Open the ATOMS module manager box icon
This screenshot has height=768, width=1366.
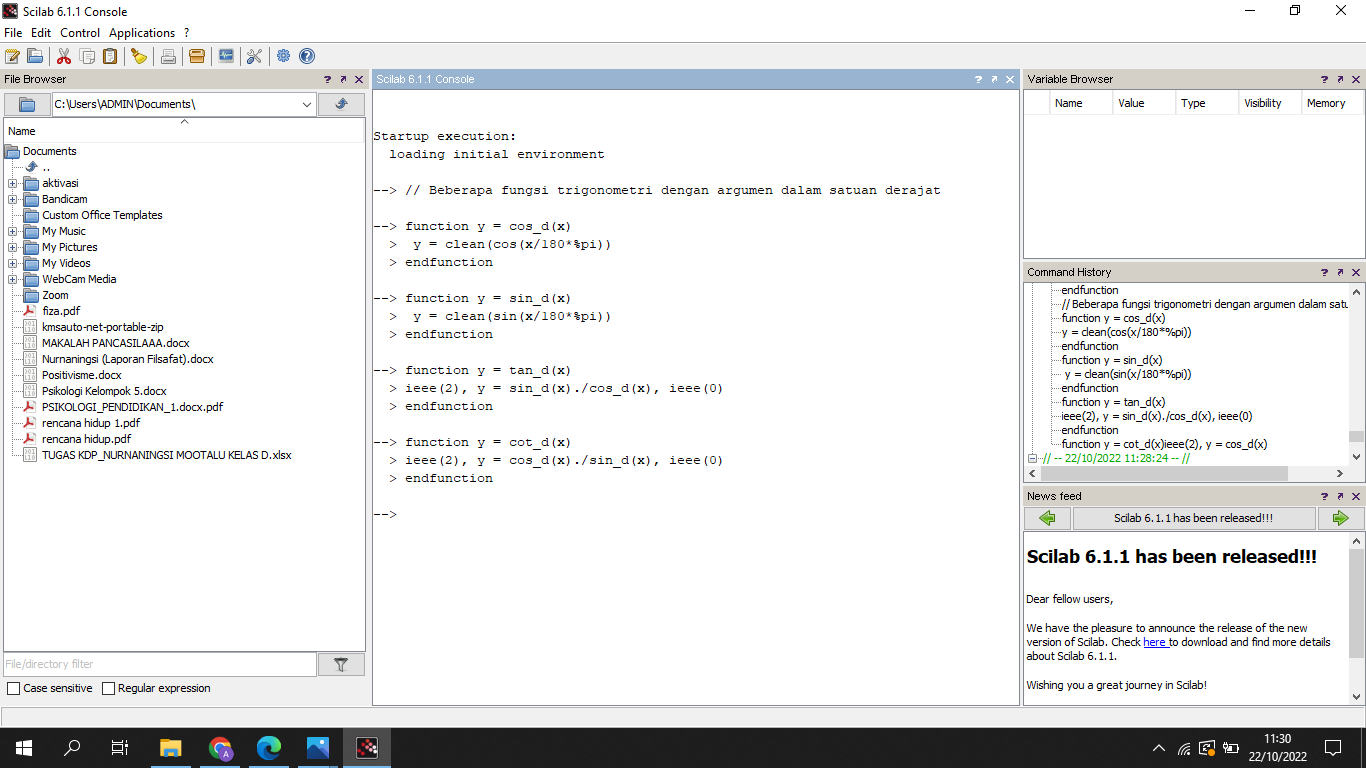coord(197,56)
